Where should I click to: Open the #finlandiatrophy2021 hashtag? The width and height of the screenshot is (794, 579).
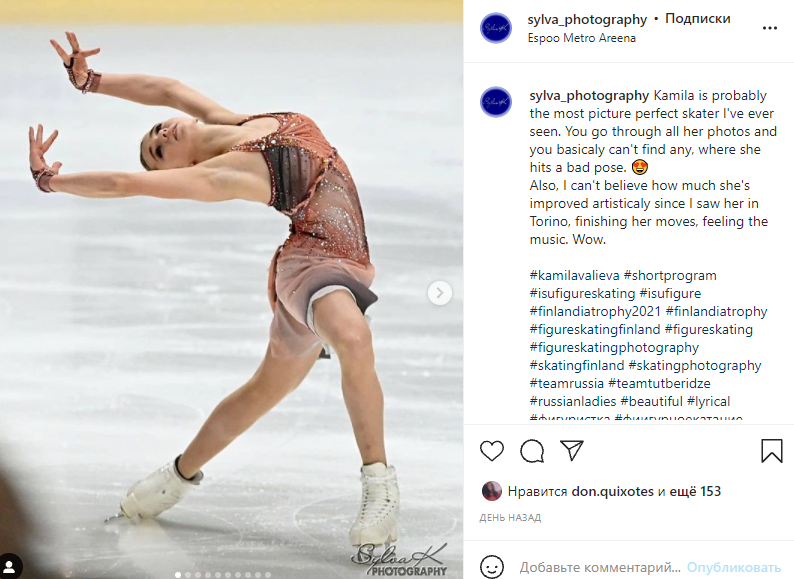point(595,312)
